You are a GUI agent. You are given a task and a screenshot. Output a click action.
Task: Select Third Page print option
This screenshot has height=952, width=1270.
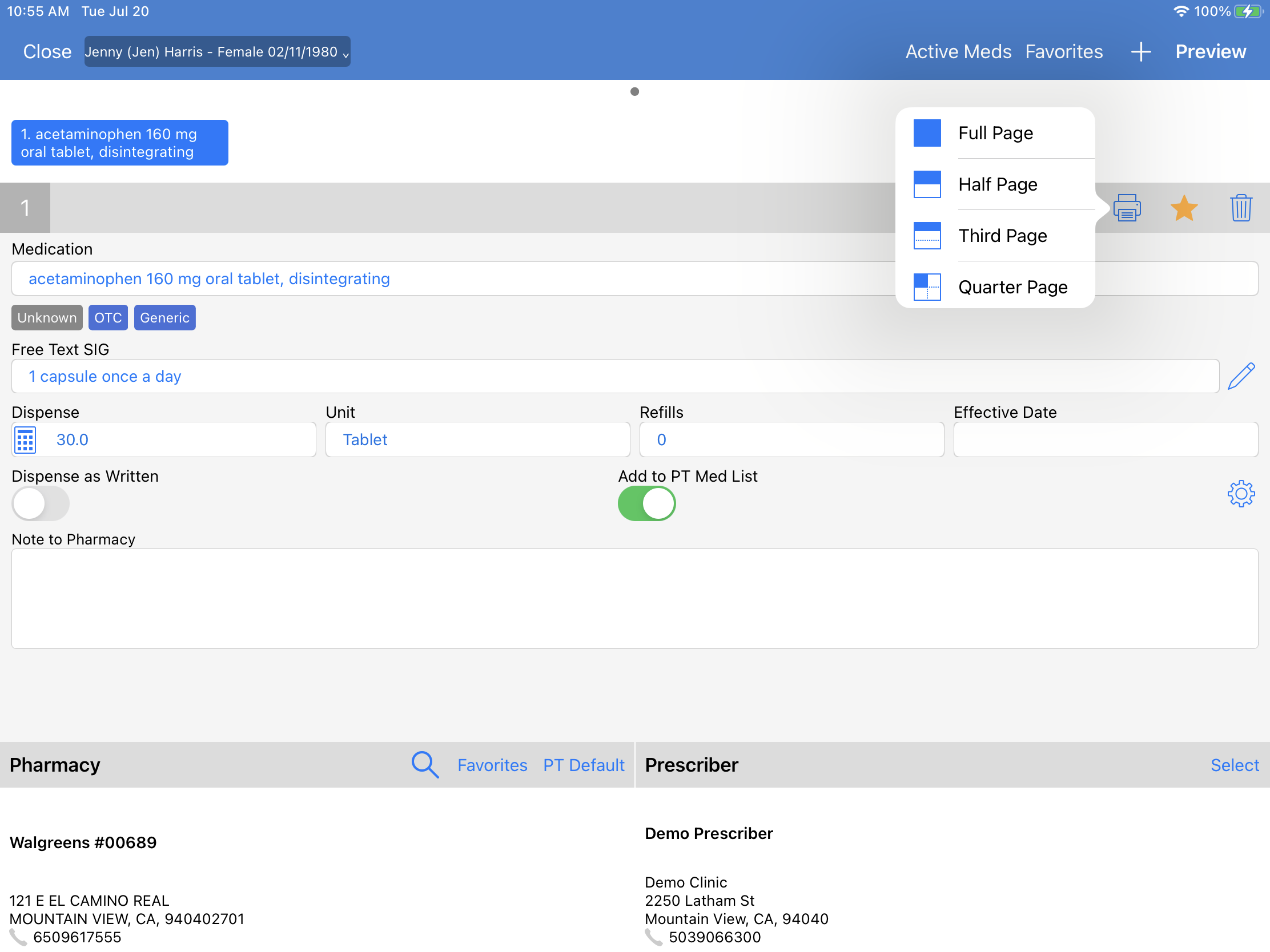point(995,236)
